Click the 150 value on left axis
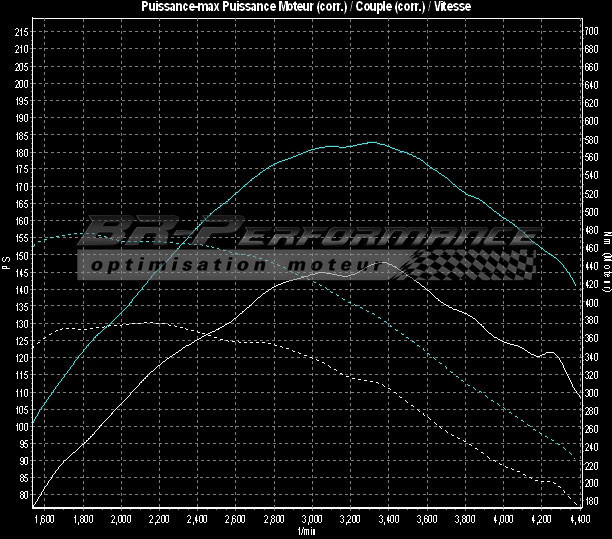 [x=22, y=255]
